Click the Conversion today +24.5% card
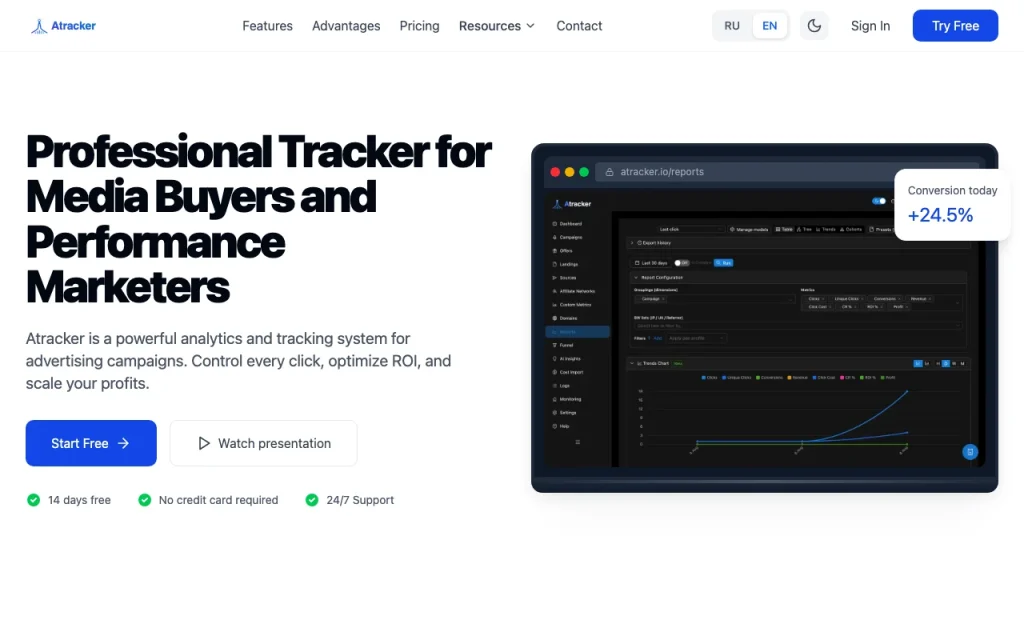The image size is (1024, 640). pos(952,204)
